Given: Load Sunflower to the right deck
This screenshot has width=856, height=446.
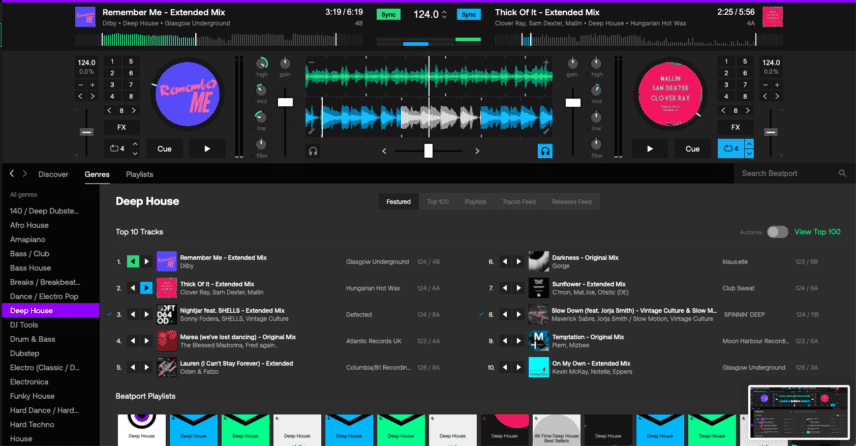Looking at the screenshot, I should [x=518, y=288].
